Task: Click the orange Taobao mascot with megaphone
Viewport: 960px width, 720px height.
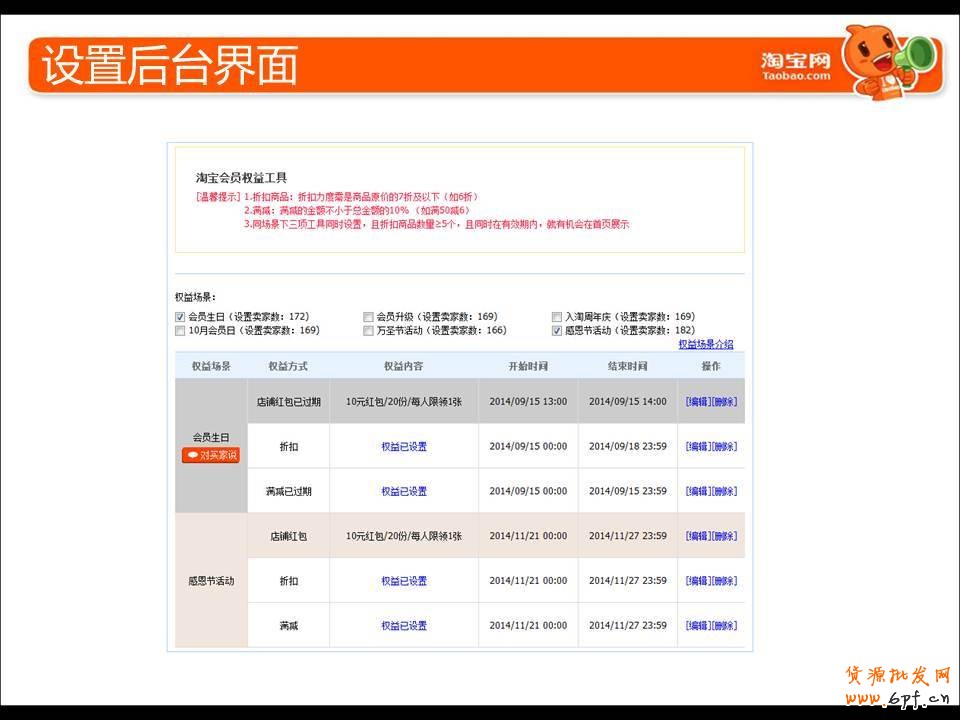Action: [885, 62]
